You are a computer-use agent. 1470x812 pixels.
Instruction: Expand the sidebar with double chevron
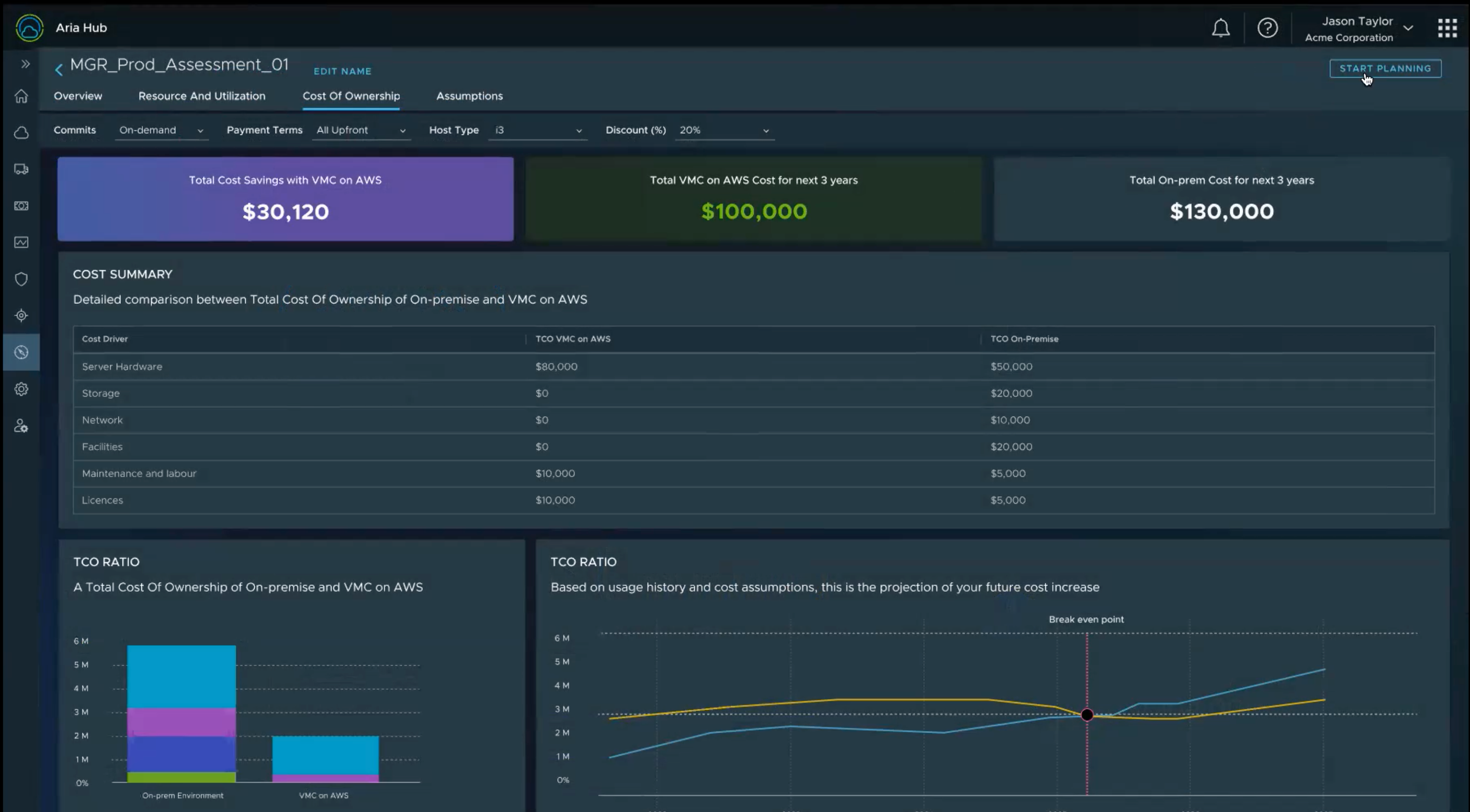coord(25,64)
